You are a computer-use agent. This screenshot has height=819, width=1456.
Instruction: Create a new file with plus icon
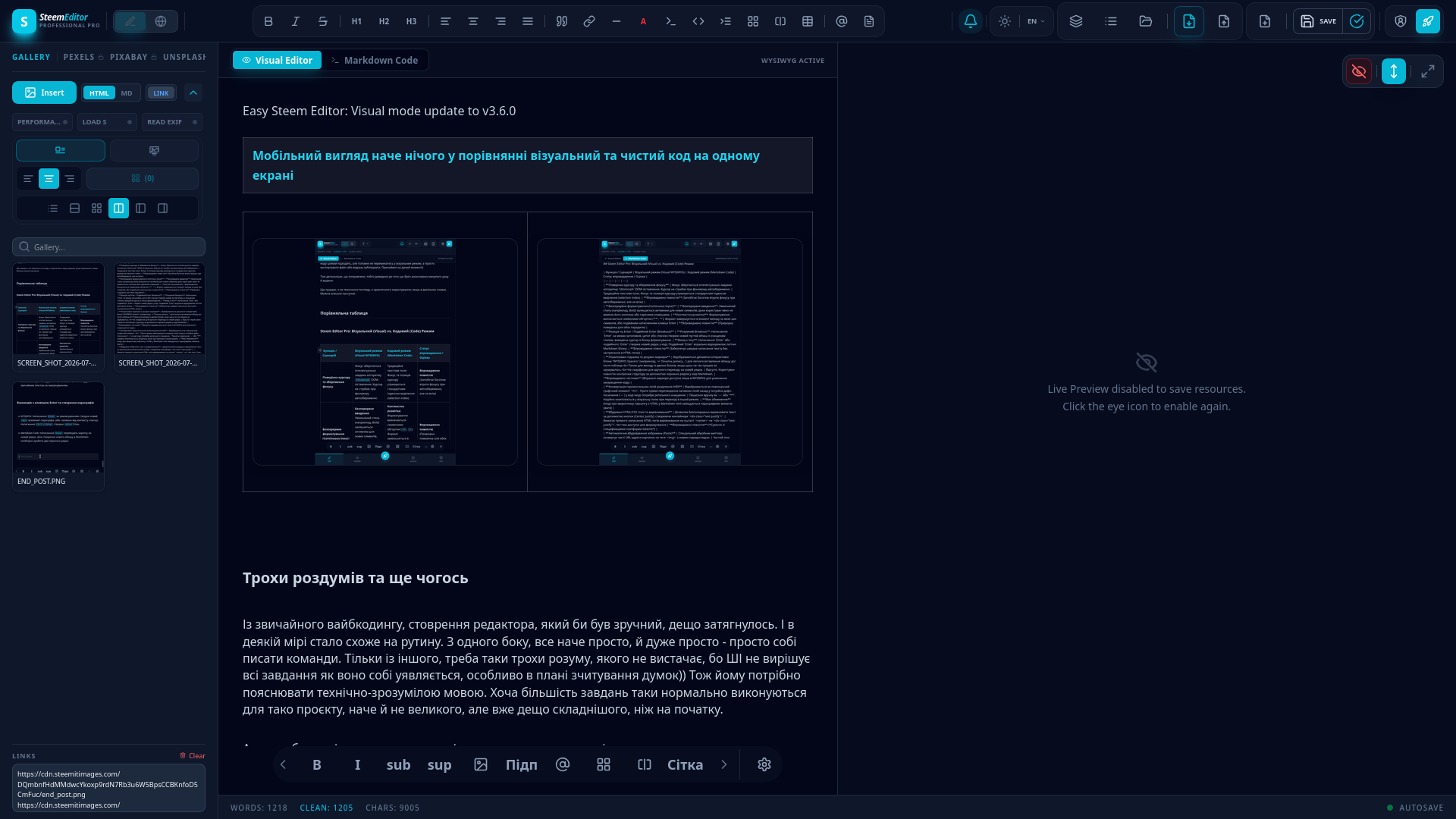pos(1265,21)
